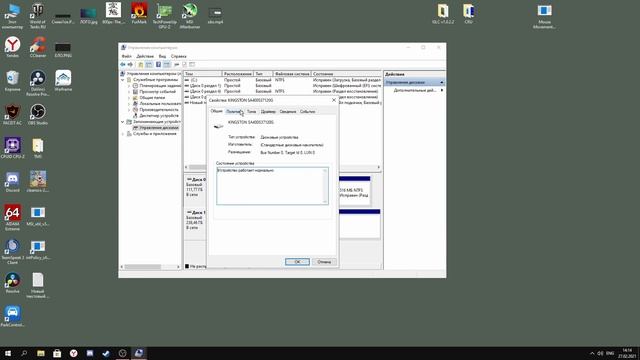Open Discord desktop shortcut
The image size is (640, 360).
[12, 182]
